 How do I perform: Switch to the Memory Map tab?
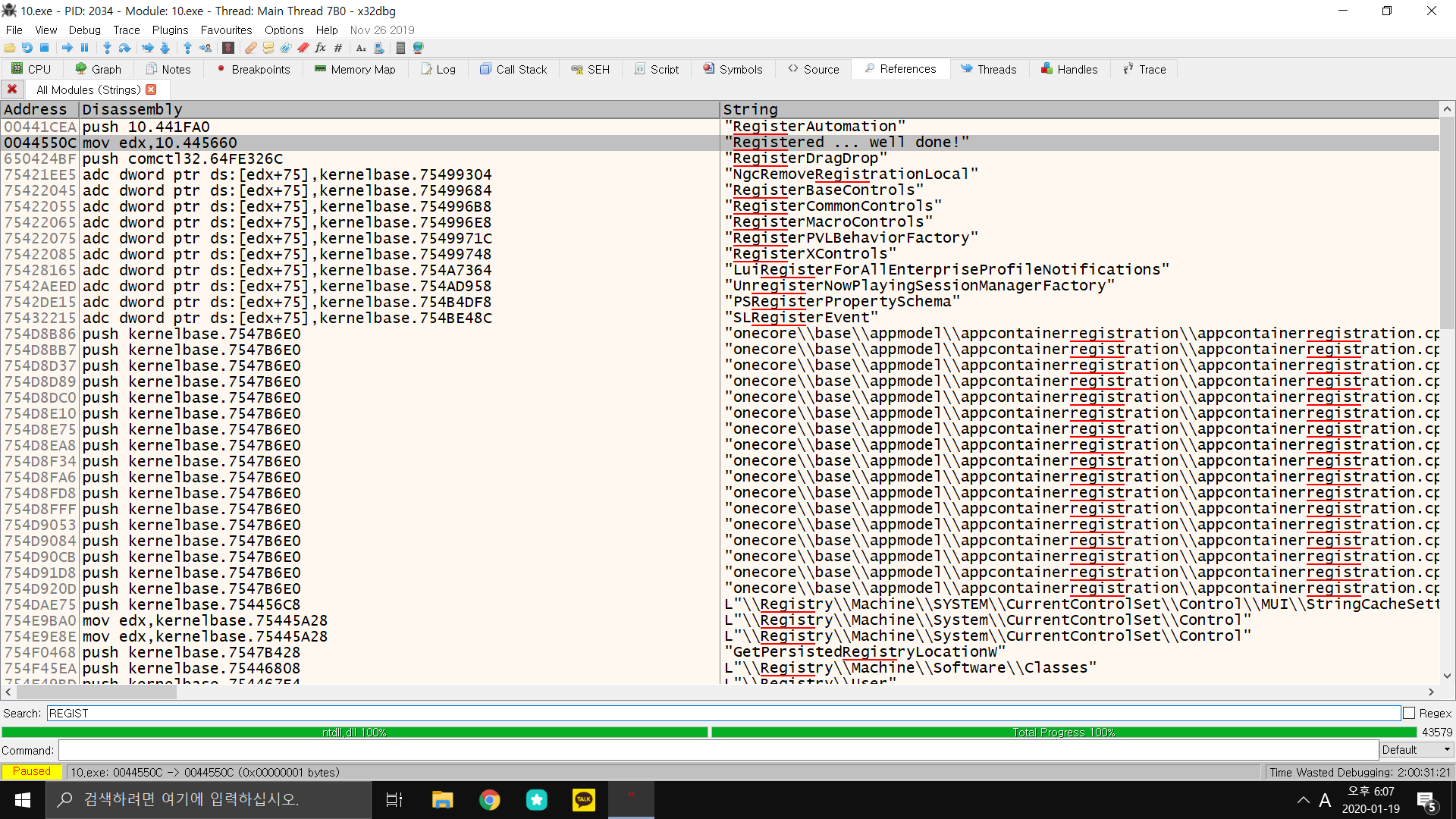(355, 69)
